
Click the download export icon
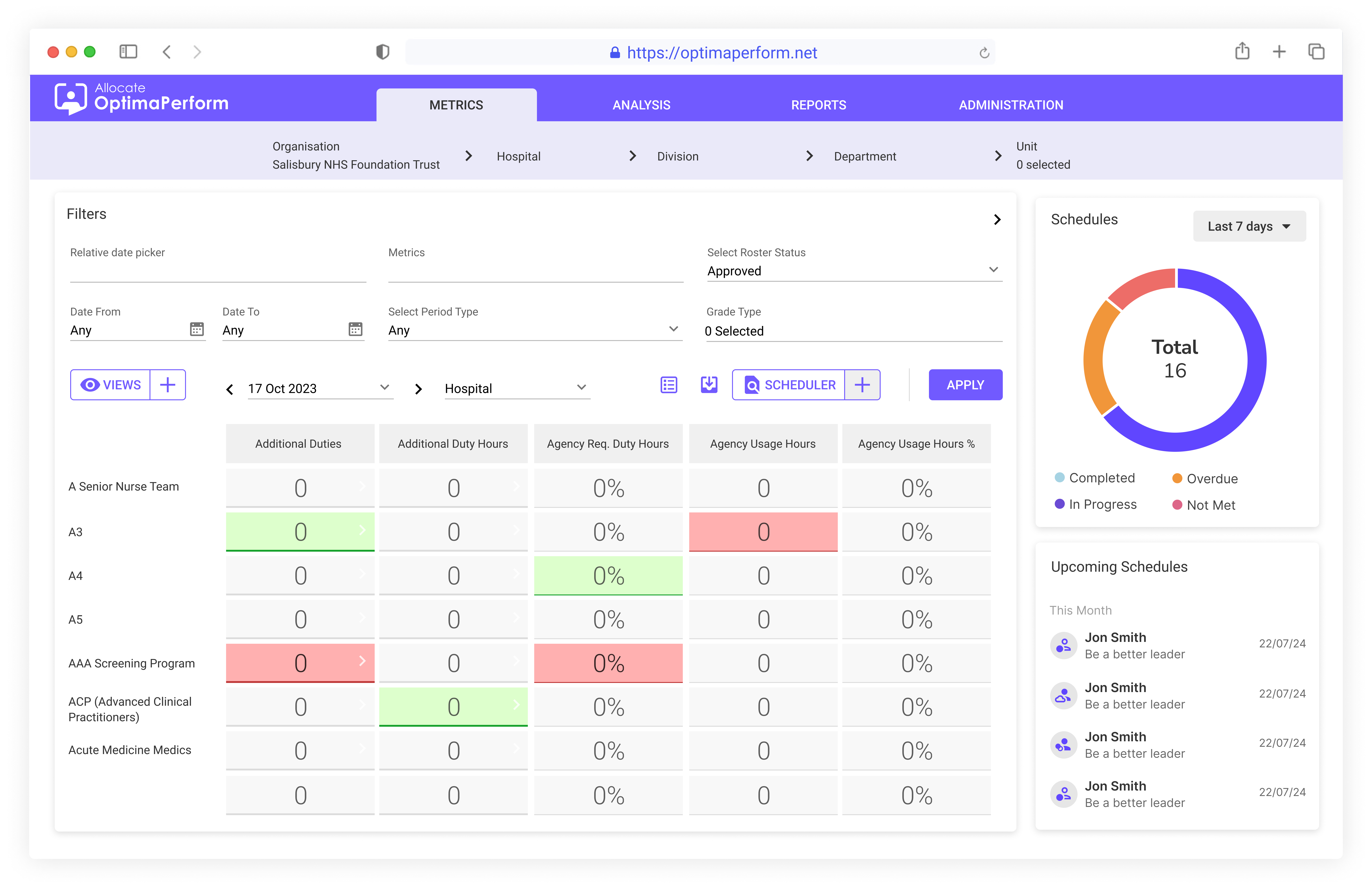coord(709,385)
